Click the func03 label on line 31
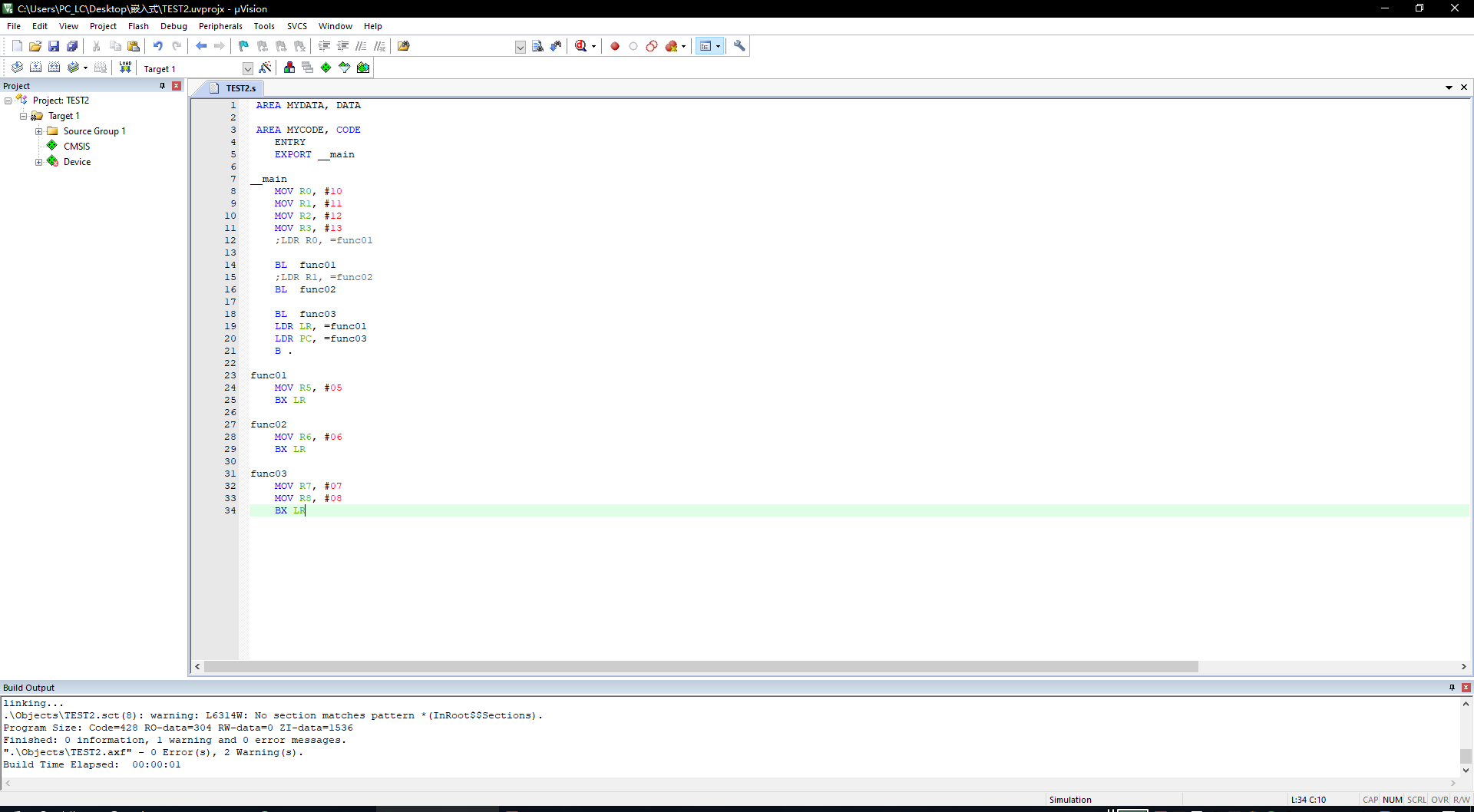The height and width of the screenshot is (812, 1474). coord(269,474)
